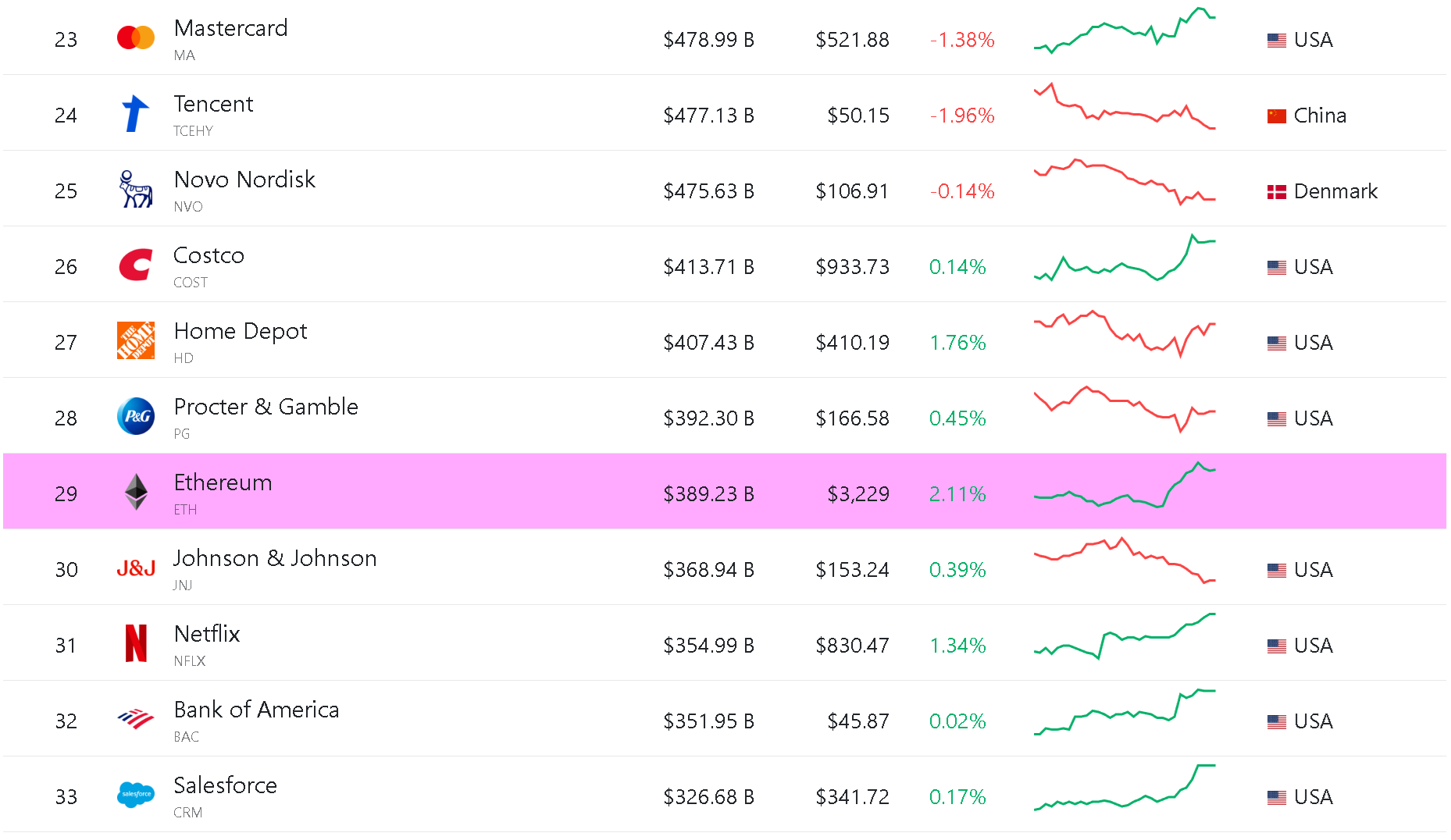Click the Ethereum diamond icon
Screen dimensions: 1451x840
pyautogui.click(x=136, y=492)
